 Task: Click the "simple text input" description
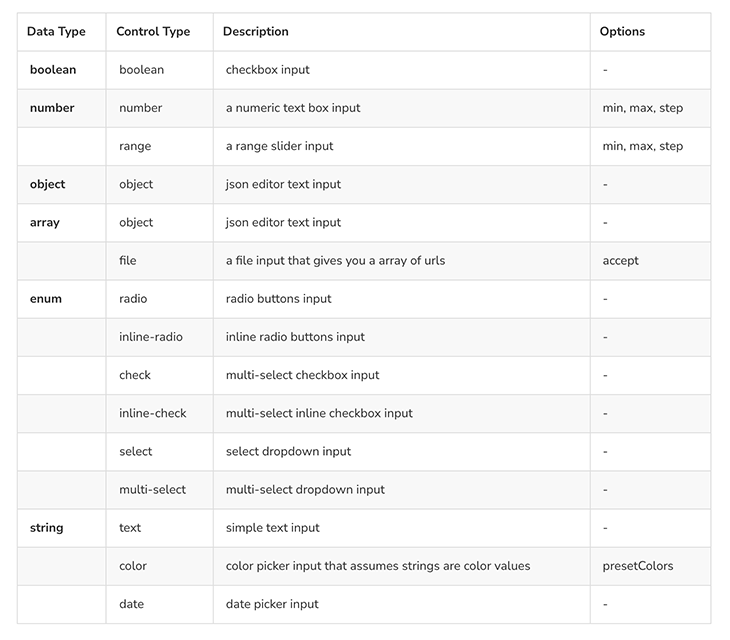273,528
